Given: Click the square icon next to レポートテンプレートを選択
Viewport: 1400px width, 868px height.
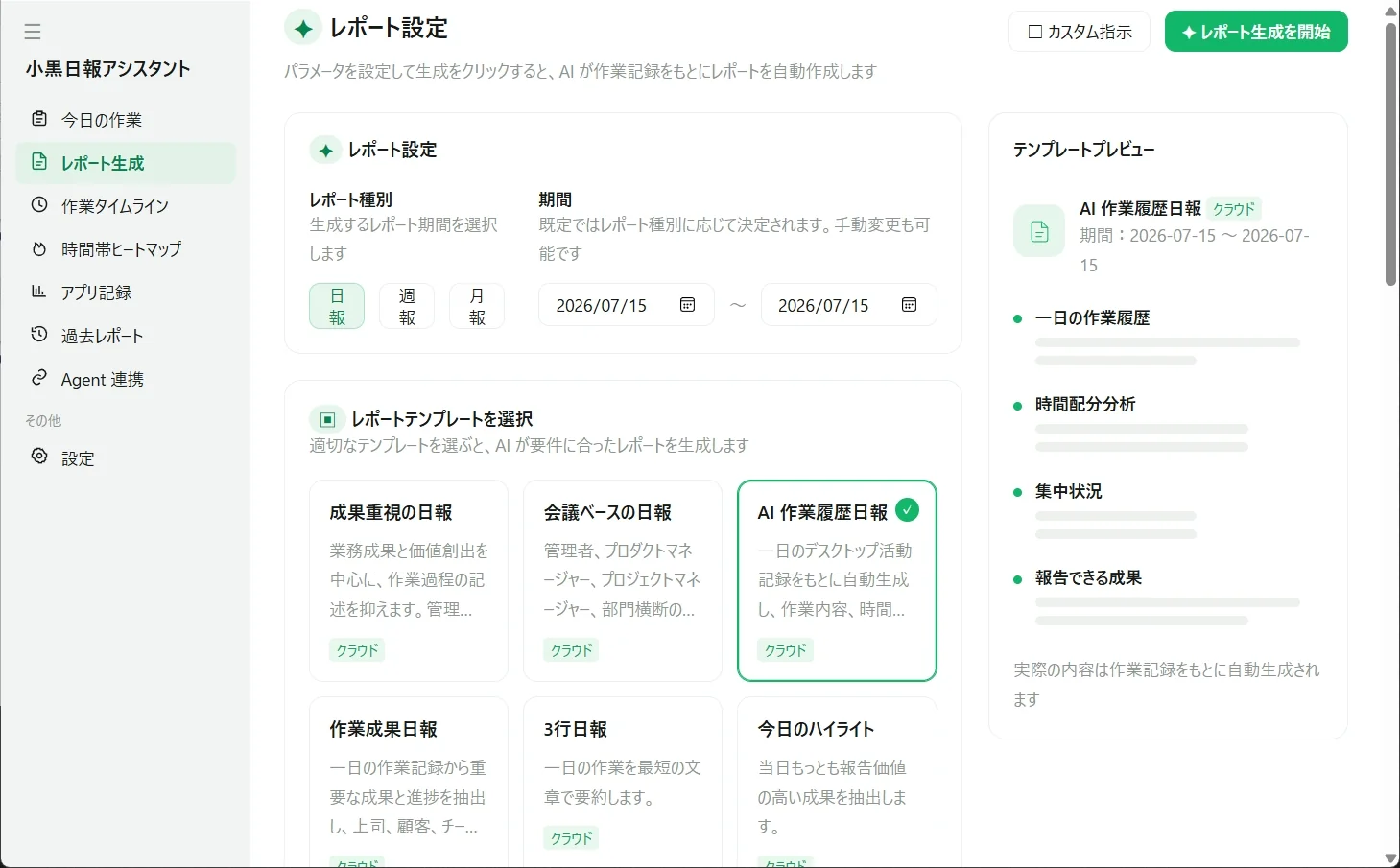Looking at the screenshot, I should (x=327, y=419).
